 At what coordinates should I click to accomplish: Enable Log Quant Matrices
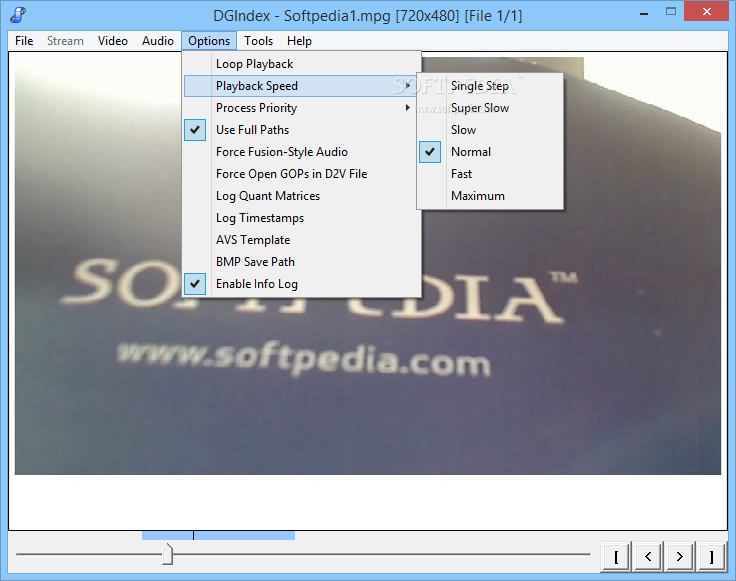pos(302,196)
